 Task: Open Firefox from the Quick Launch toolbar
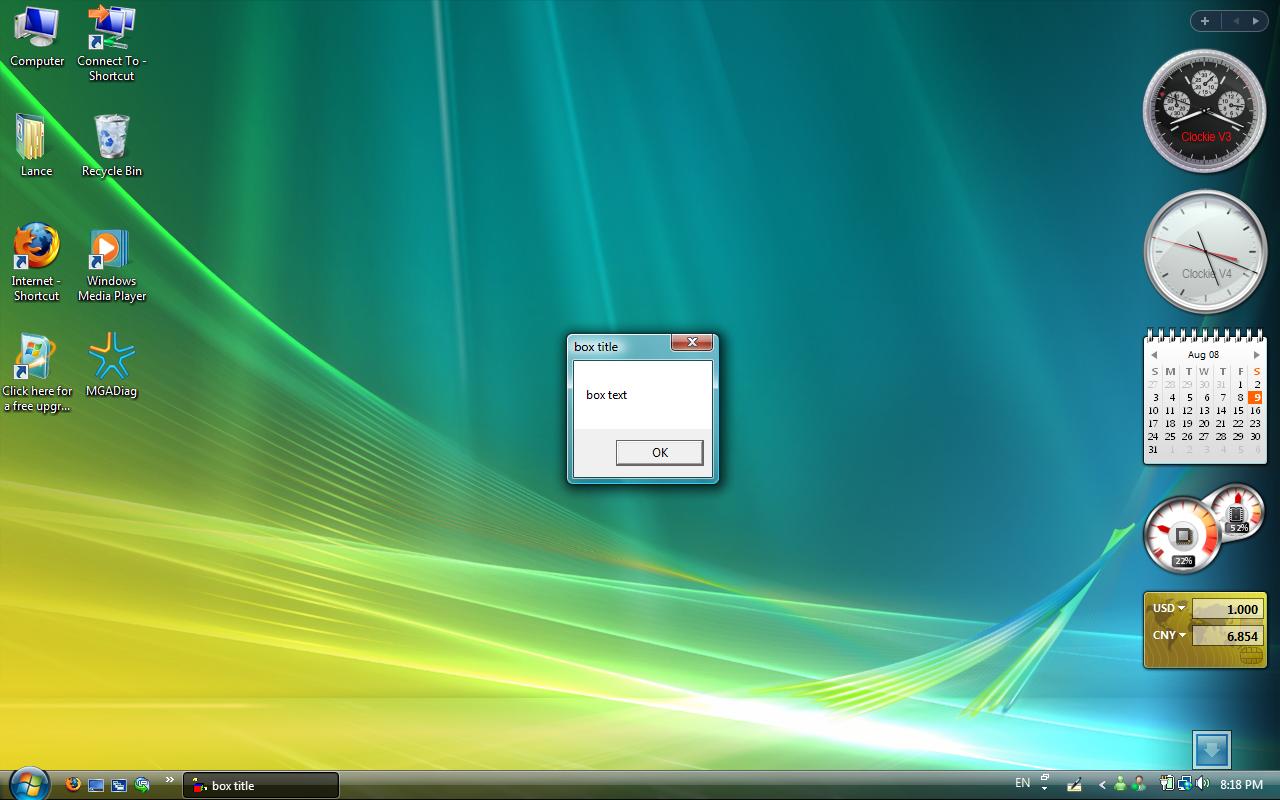click(72, 785)
